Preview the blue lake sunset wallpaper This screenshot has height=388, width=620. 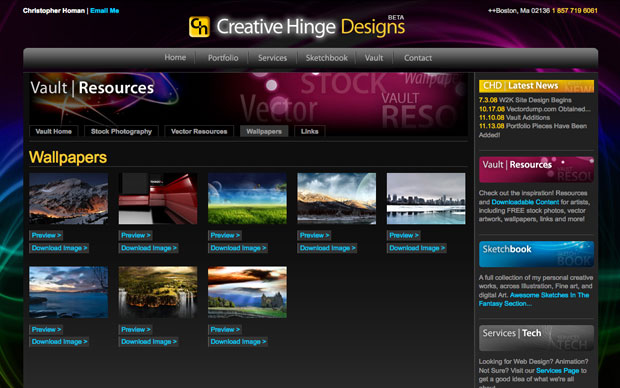click(46, 329)
